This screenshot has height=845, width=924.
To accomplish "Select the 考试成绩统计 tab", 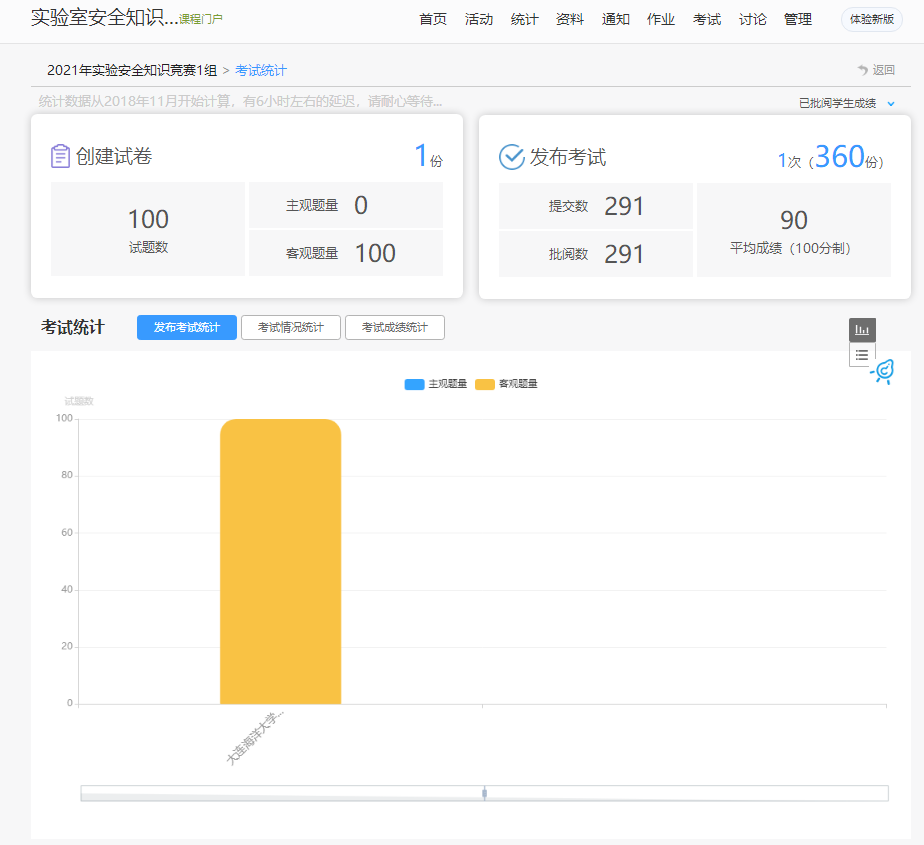I will [395, 328].
